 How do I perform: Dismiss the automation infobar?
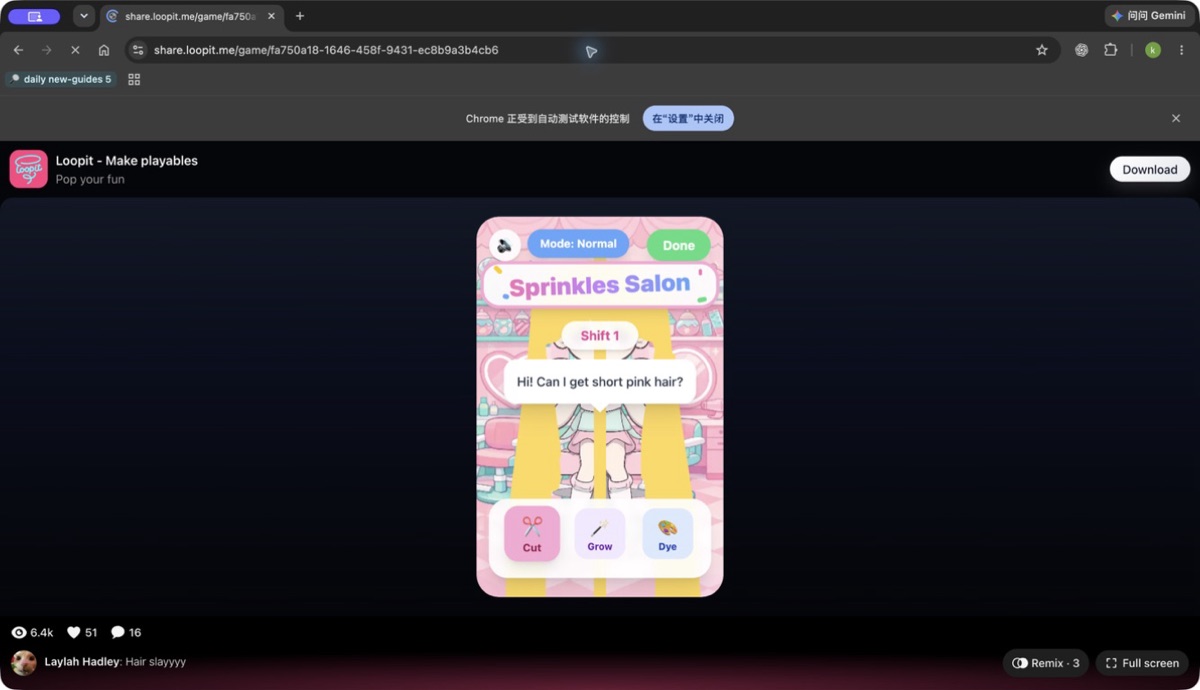tap(1176, 118)
